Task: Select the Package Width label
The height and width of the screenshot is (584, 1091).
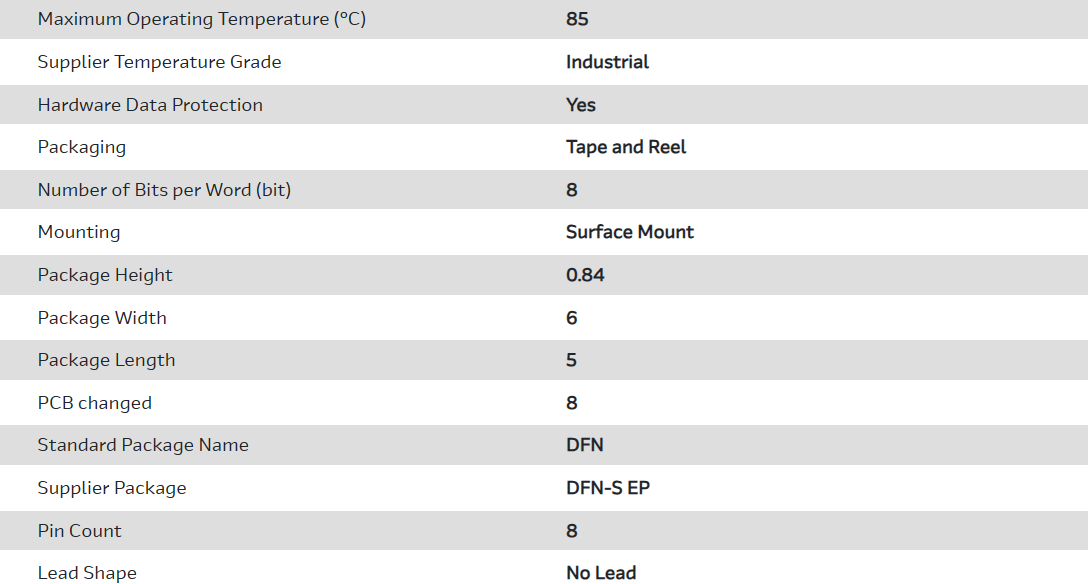Action: pyautogui.click(x=102, y=318)
